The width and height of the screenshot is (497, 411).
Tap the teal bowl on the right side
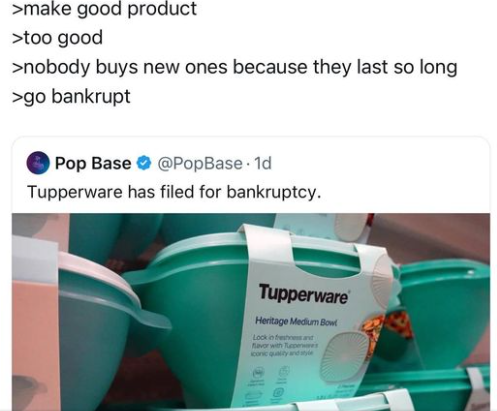click(446, 312)
